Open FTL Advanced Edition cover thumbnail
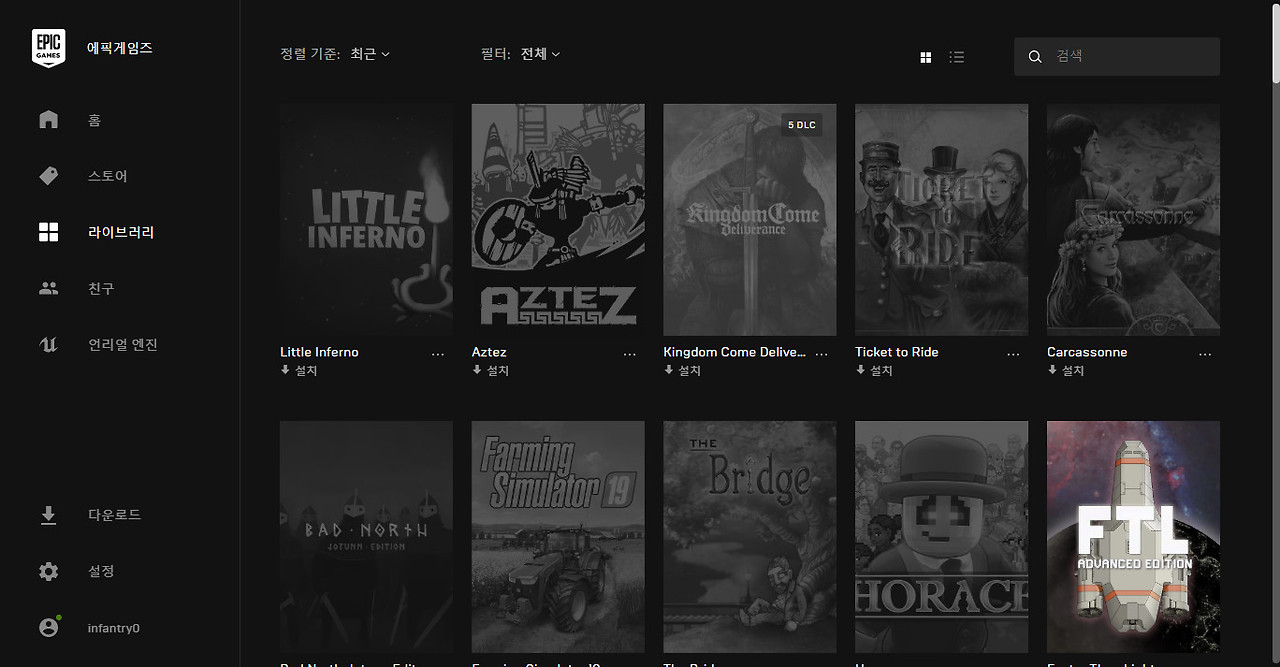Viewport: 1280px width, 667px height. [1133, 537]
